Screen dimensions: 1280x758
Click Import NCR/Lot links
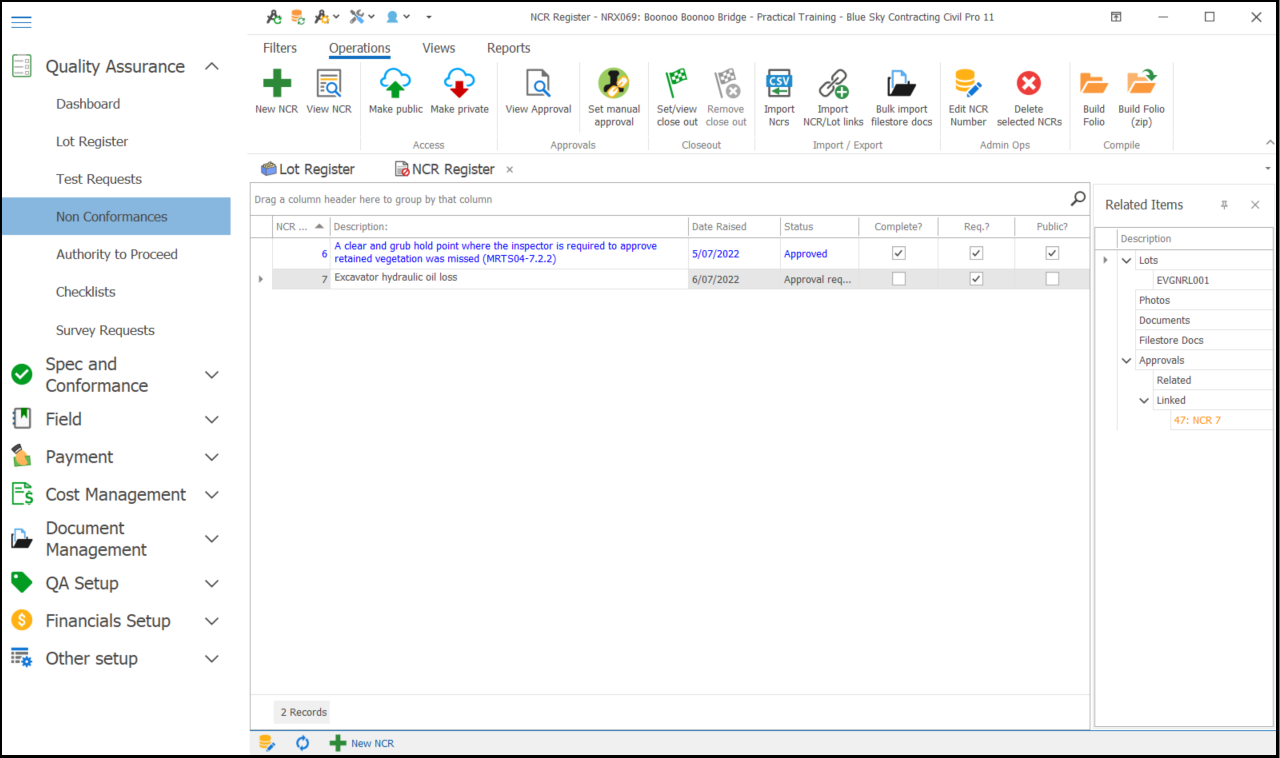(833, 98)
